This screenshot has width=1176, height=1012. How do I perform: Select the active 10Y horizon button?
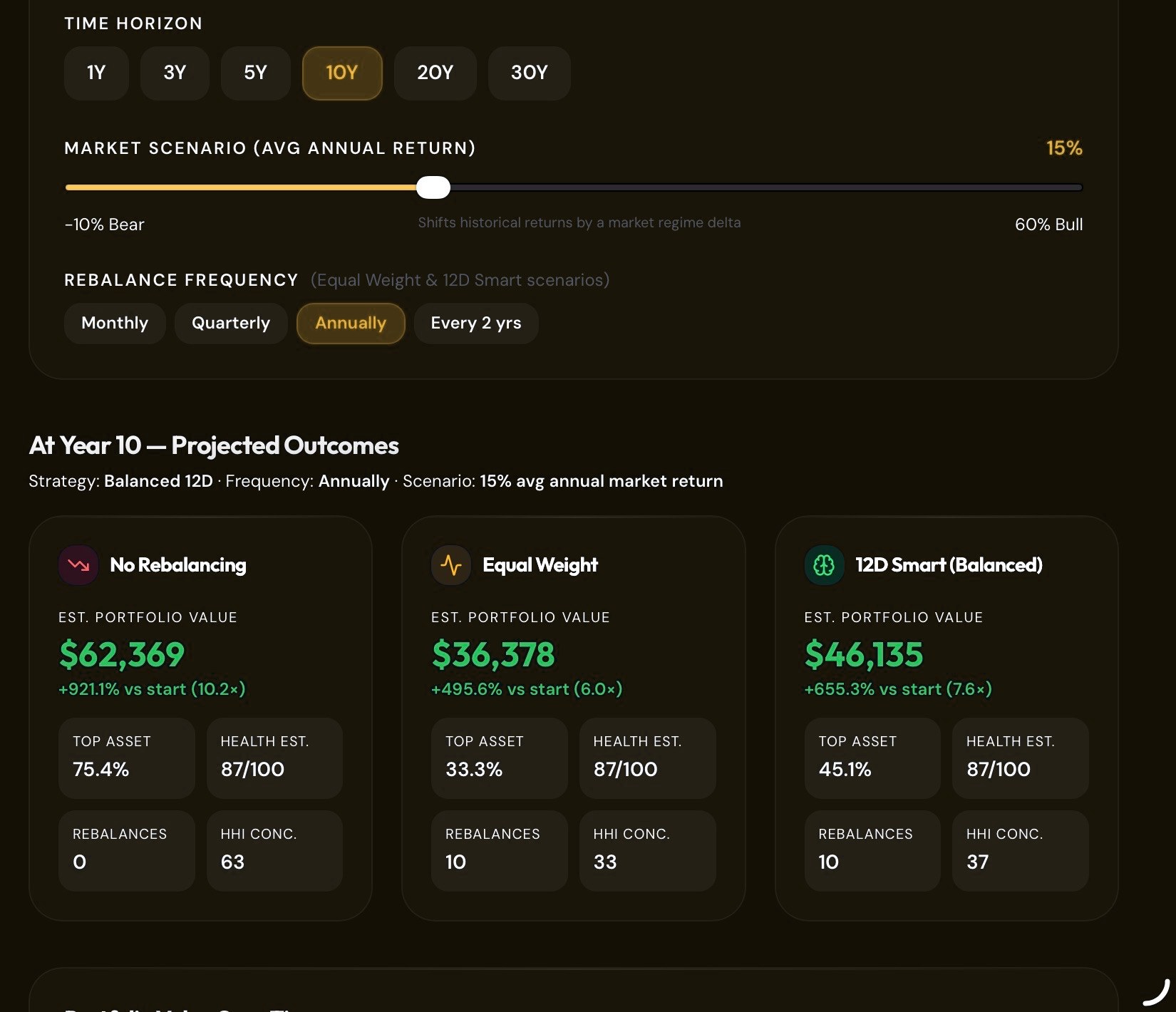click(342, 73)
